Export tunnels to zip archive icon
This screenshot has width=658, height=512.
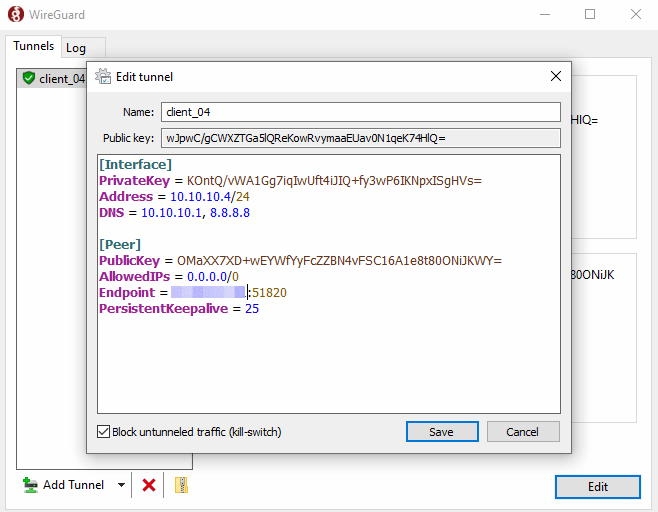[181, 485]
